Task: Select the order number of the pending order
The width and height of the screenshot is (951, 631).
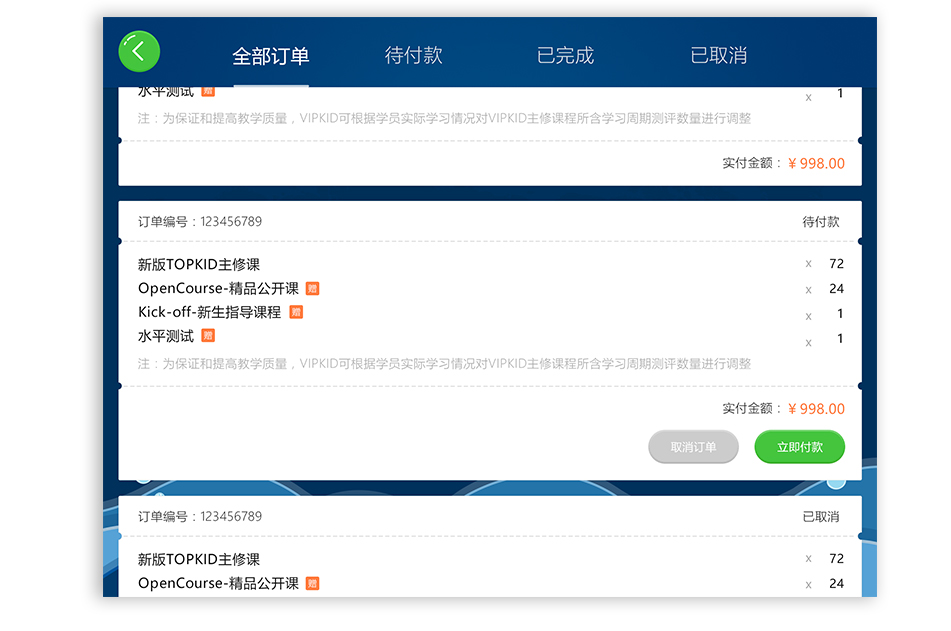Action: pyautogui.click(x=200, y=222)
